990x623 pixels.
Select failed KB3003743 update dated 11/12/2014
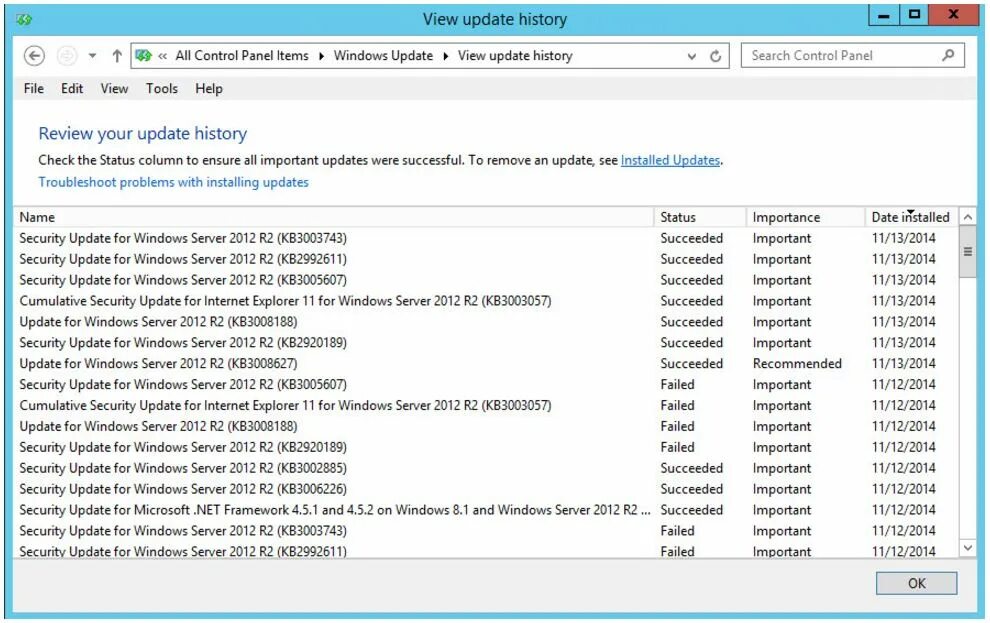(485, 530)
